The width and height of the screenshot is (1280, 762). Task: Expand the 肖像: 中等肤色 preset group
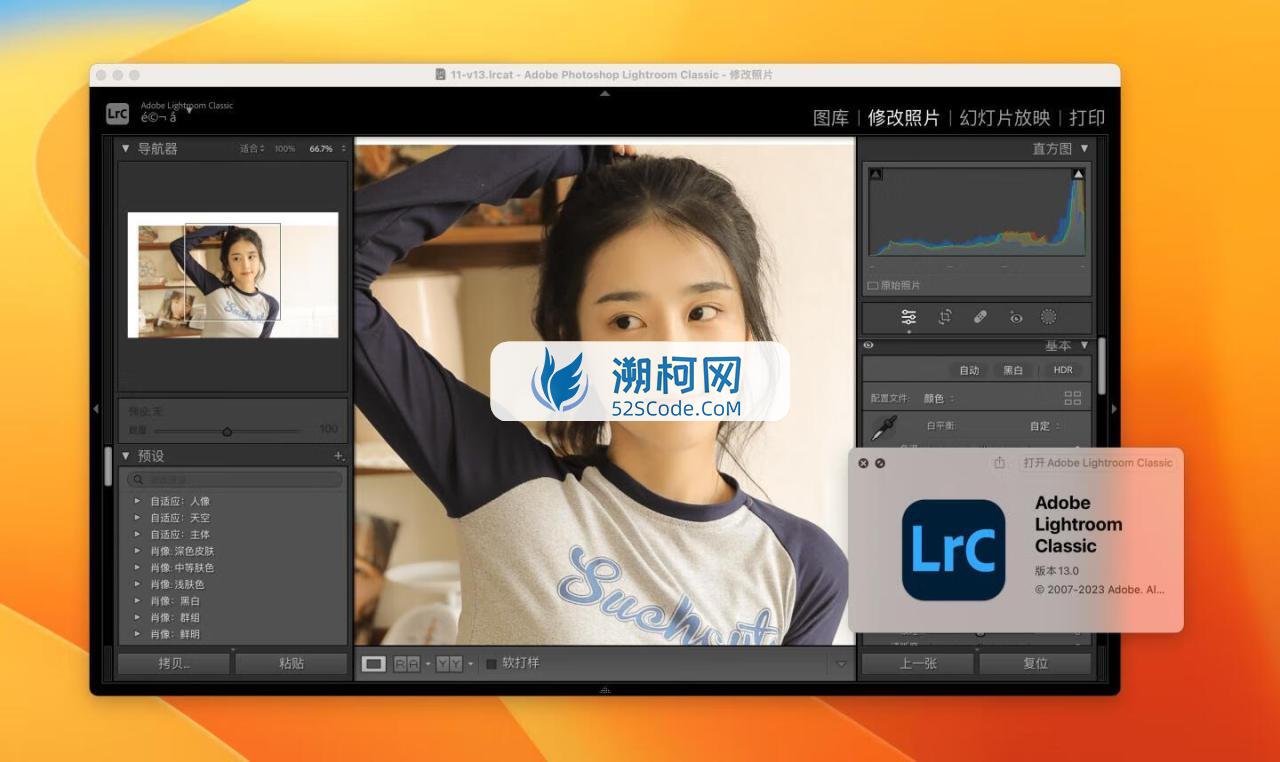[138, 568]
